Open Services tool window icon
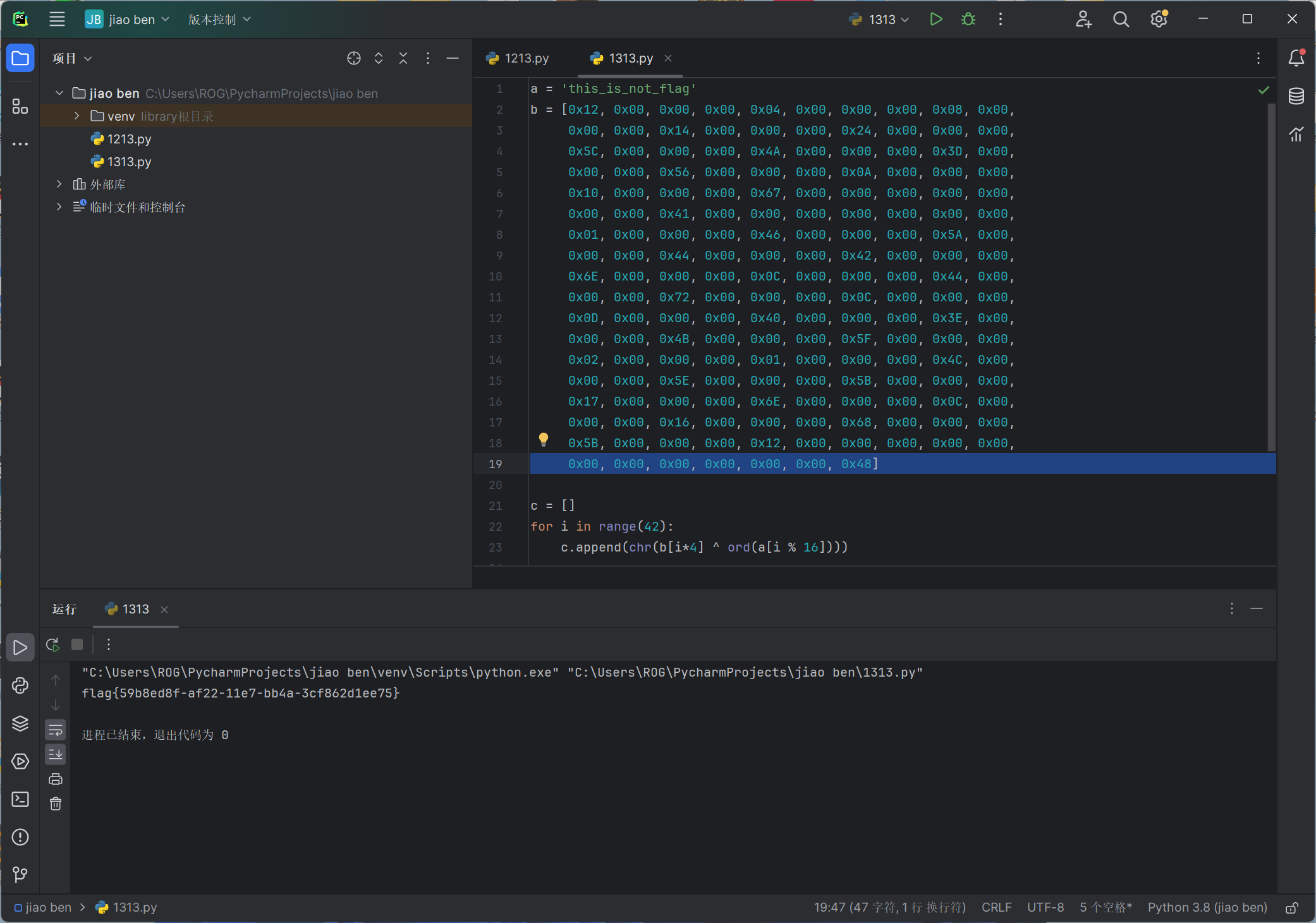Image resolution: width=1316 pixels, height=923 pixels. point(20,761)
